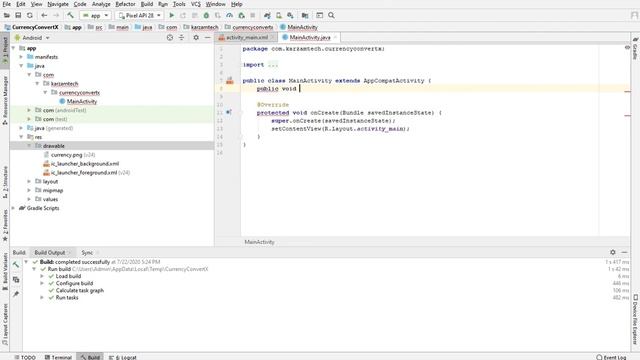The width and height of the screenshot is (640, 360).
Task: Collapse the app module tree node
Action: pos(13,48)
